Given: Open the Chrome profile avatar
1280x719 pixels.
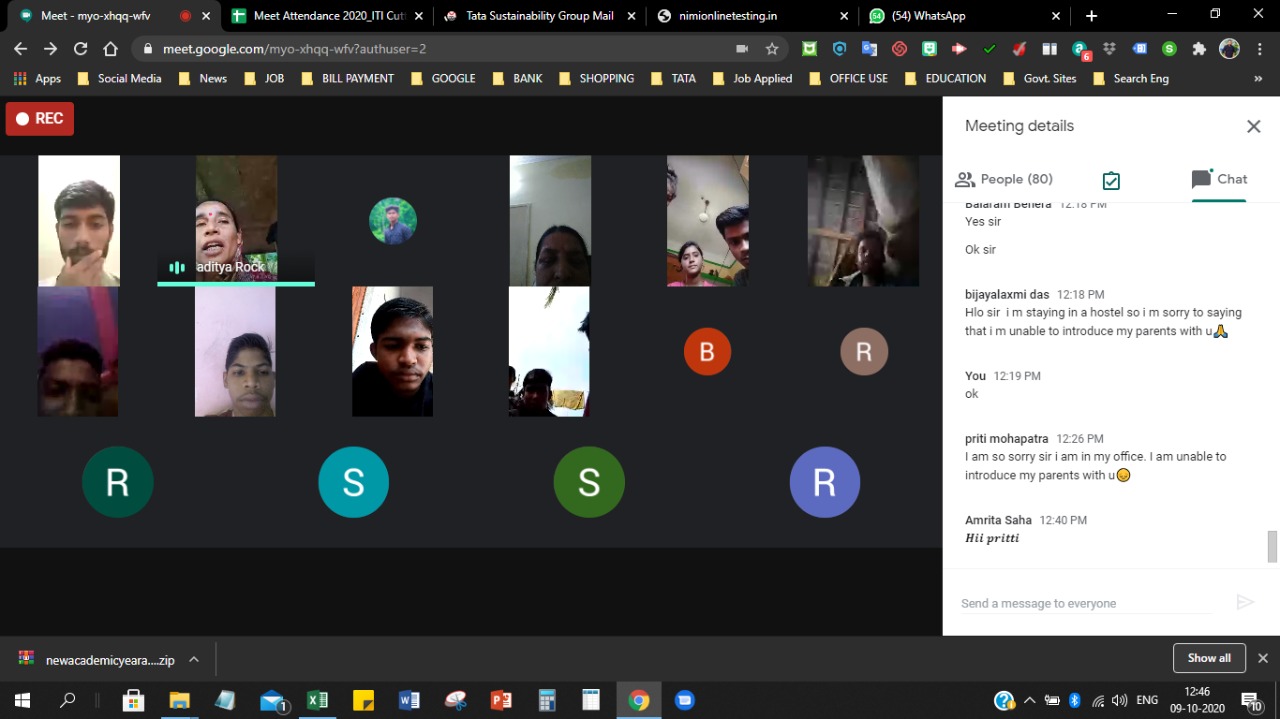Looking at the screenshot, I should (1230, 48).
